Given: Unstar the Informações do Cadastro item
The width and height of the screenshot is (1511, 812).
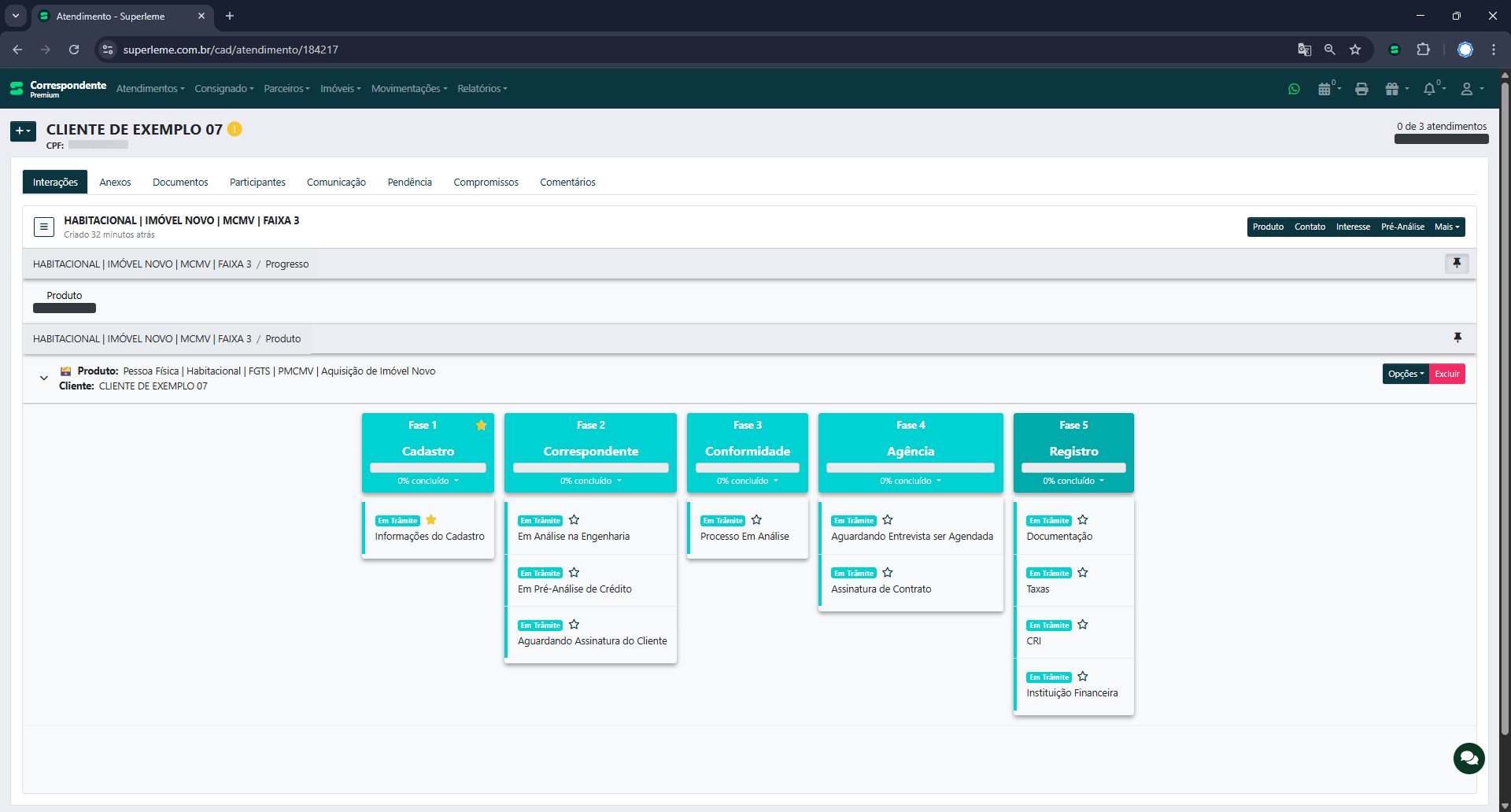Looking at the screenshot, I should click(x=430, y=520).
